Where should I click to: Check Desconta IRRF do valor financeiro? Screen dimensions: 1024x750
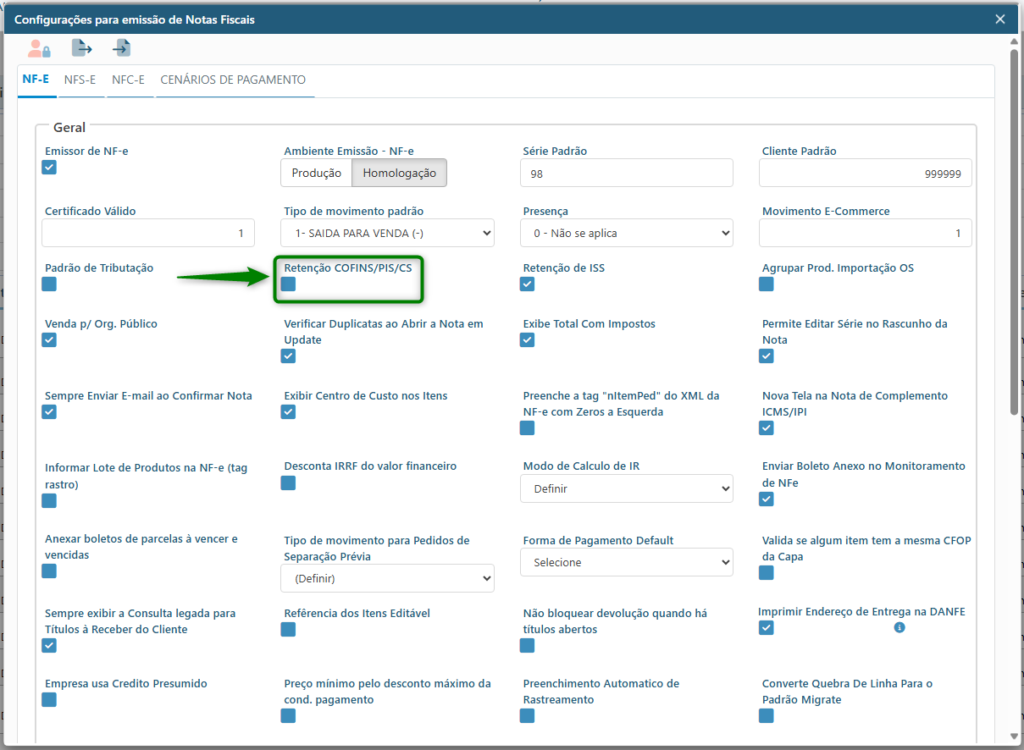coord(288,483)
